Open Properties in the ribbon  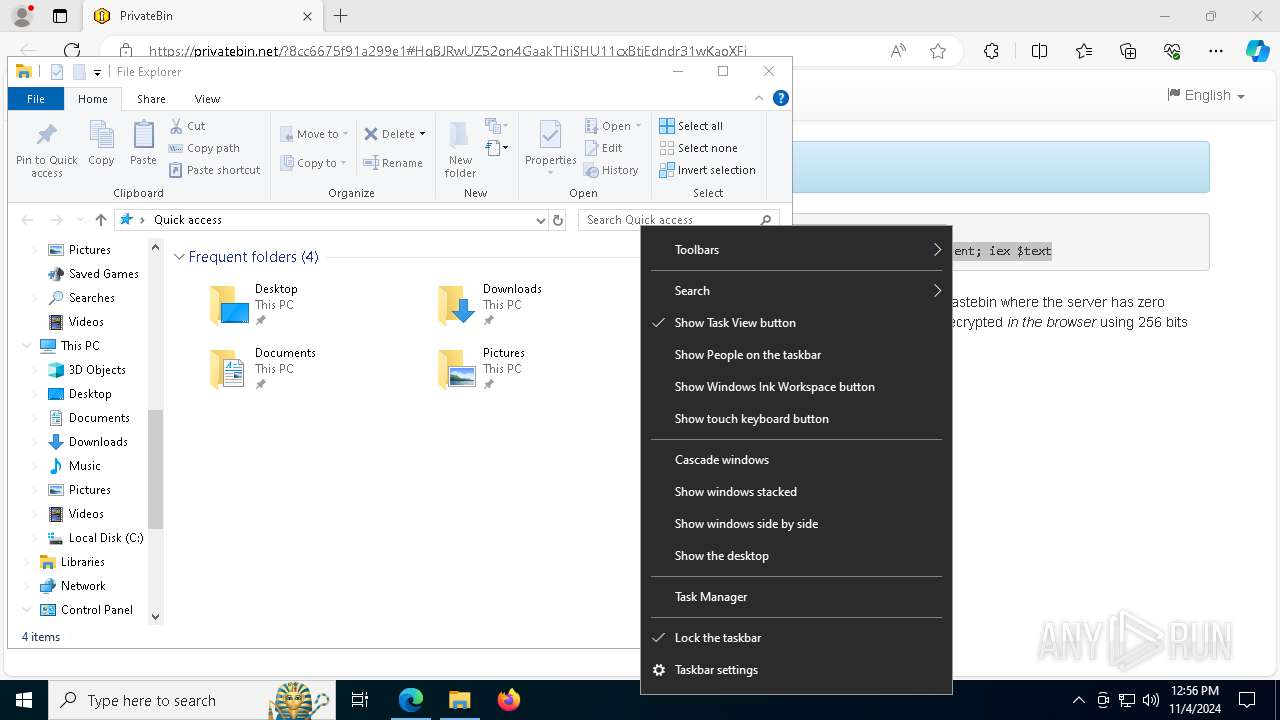(551, 147)
